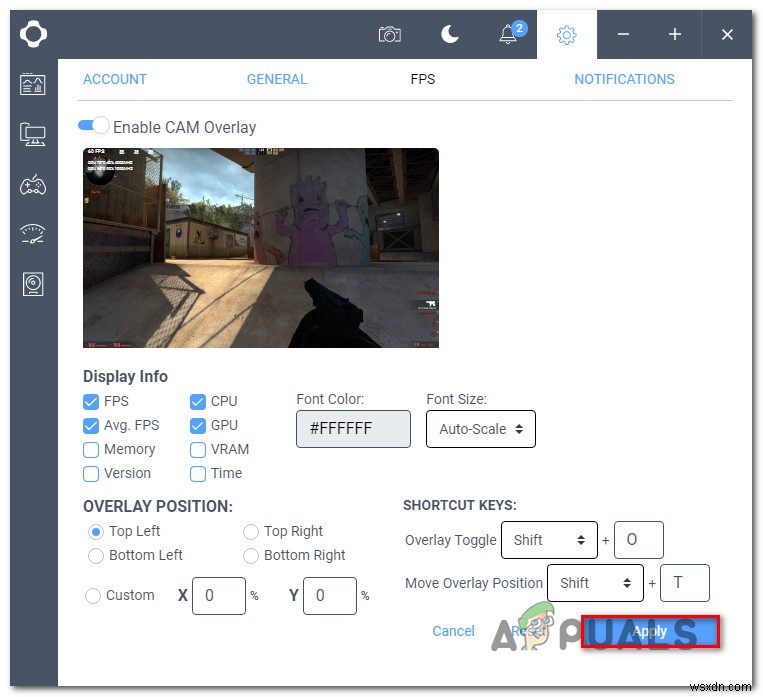Click the Font Color #FFFFFF field
This screenshot has height=697, width=763.
353,429
